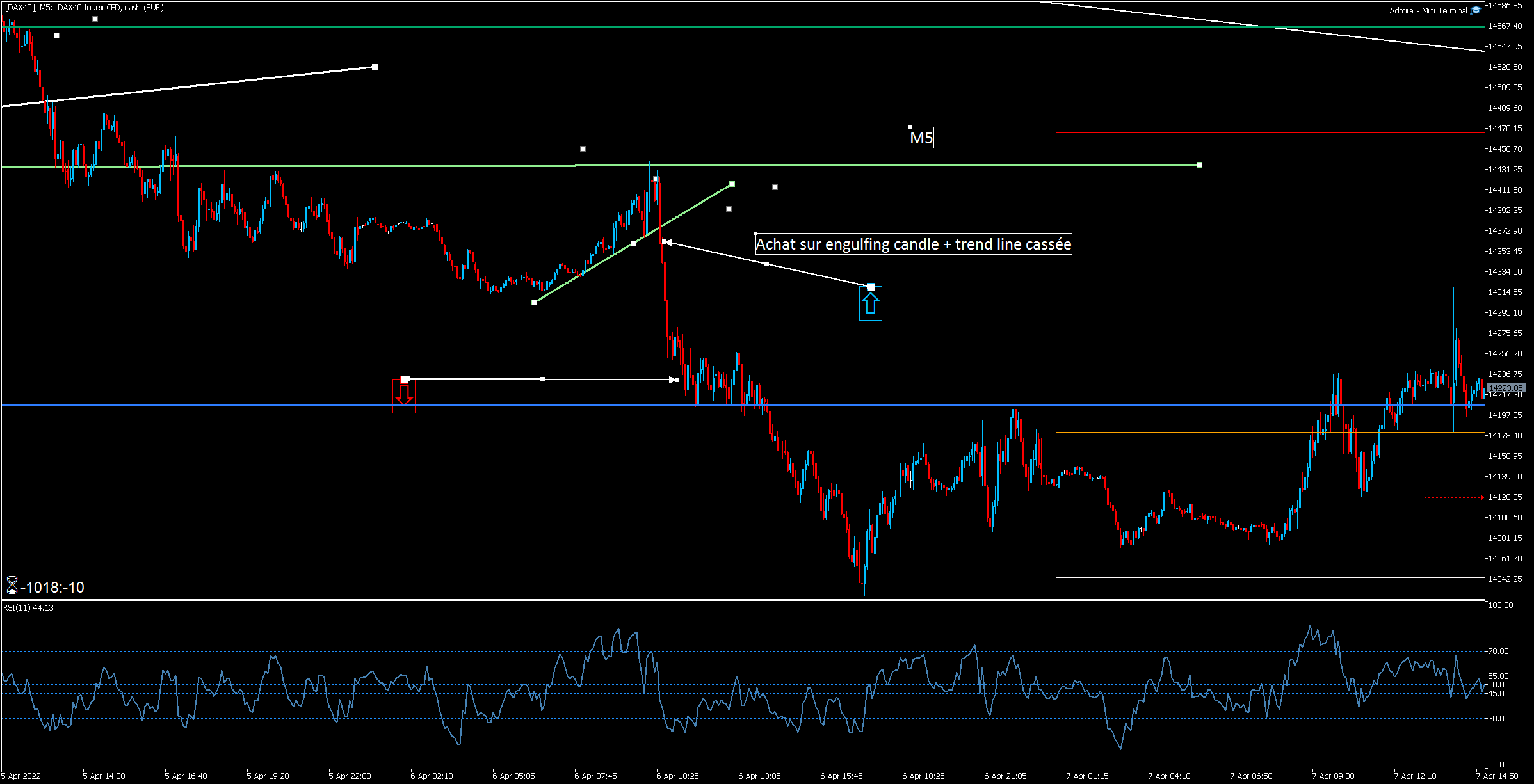Select the blue buy up-arrow marker

pyautogui.click(x=870, y=304)
